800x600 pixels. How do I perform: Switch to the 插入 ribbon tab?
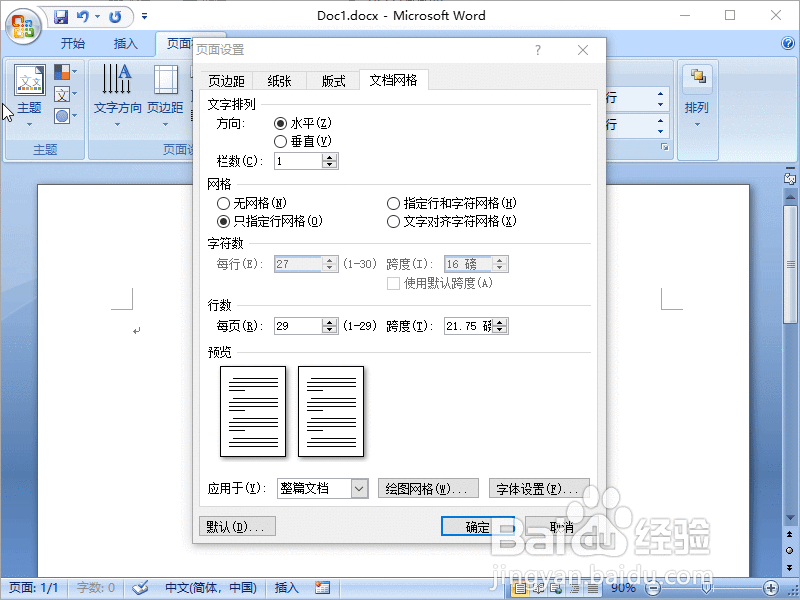click(125, 43)
